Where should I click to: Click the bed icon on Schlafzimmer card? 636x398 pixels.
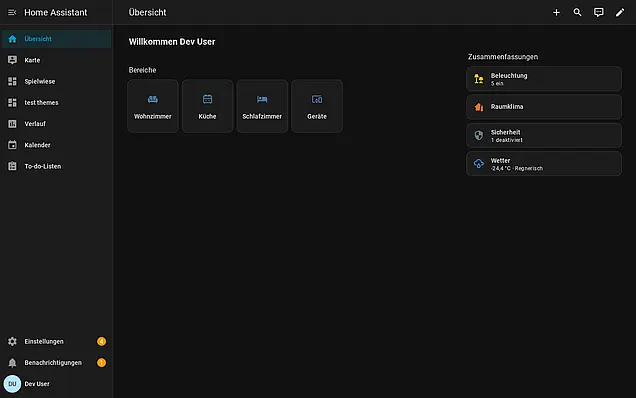pos(262,99)
